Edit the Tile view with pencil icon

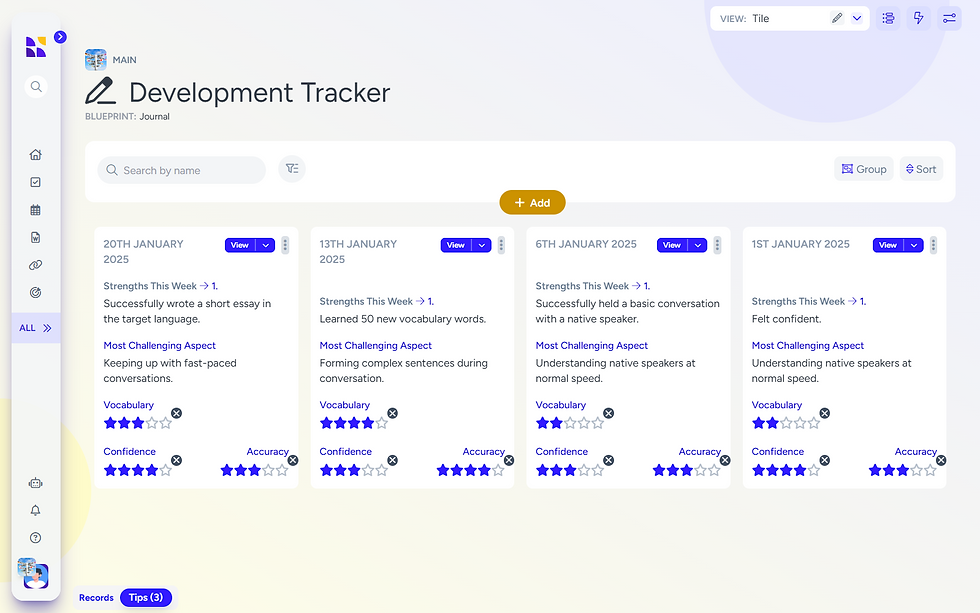(x=837, y=18)
